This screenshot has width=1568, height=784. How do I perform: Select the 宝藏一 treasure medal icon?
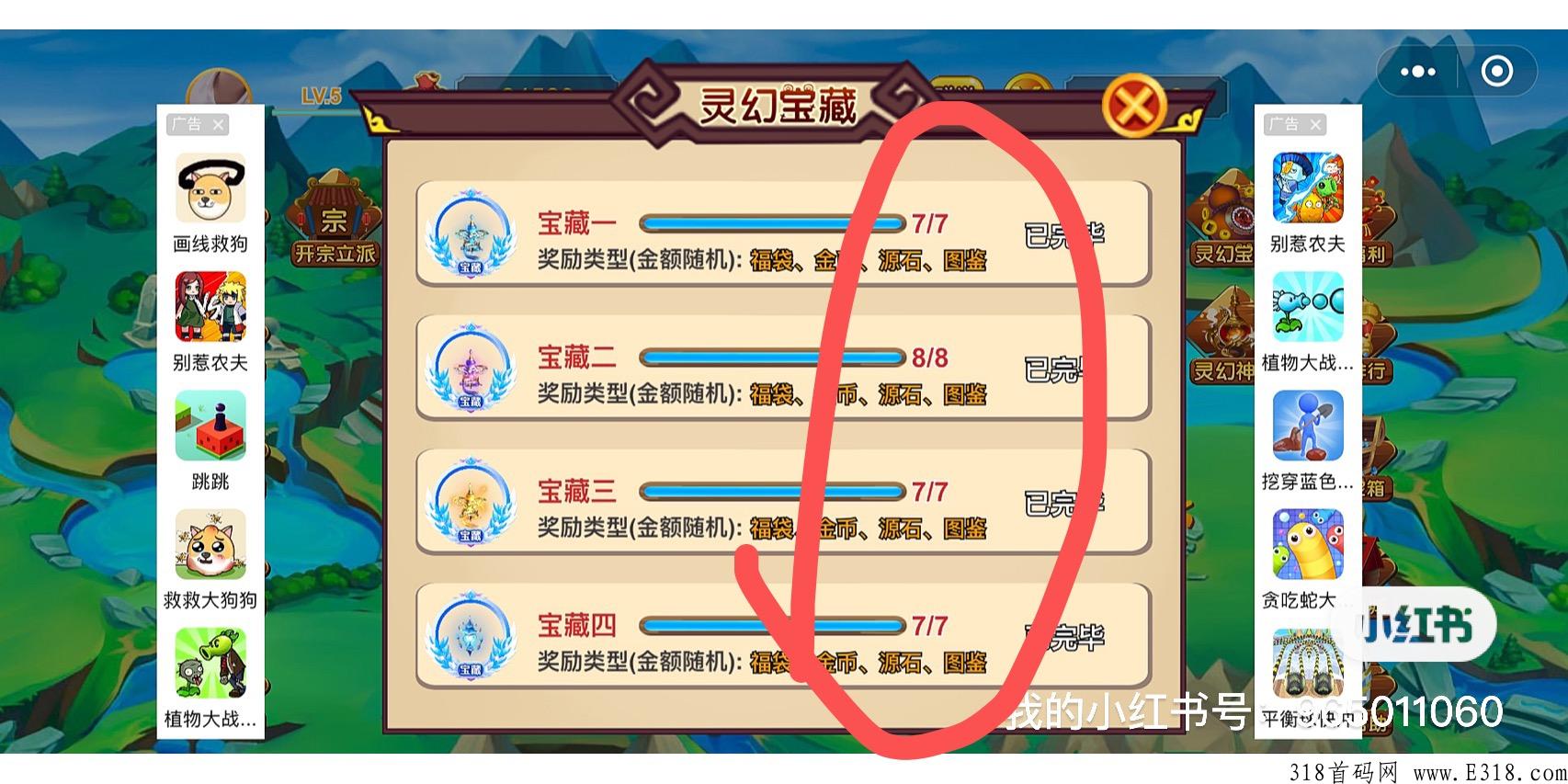click(x=471, y=233)
